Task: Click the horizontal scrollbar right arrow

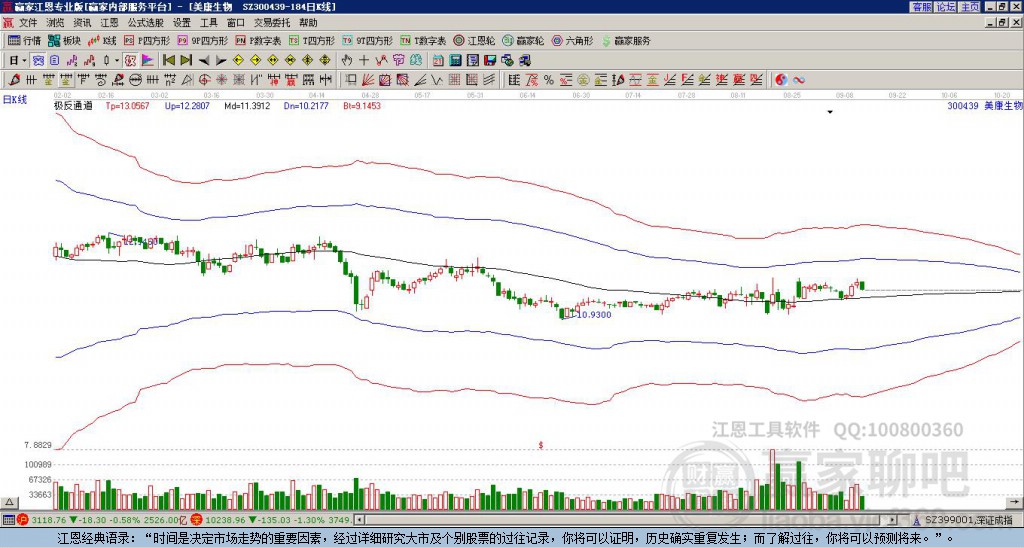Action: pyautogui.click(x=892, y=520)
